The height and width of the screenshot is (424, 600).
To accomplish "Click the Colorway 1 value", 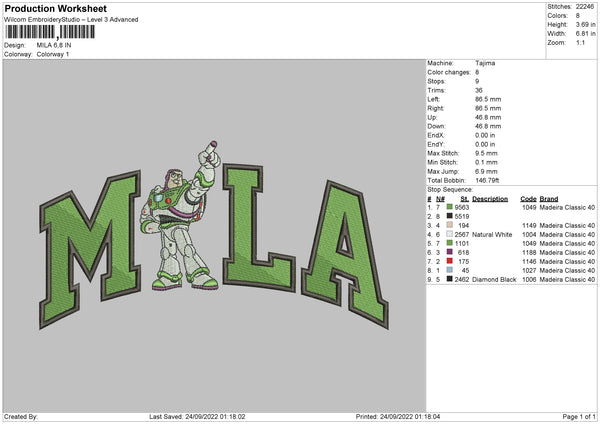I will click(53, 54).
